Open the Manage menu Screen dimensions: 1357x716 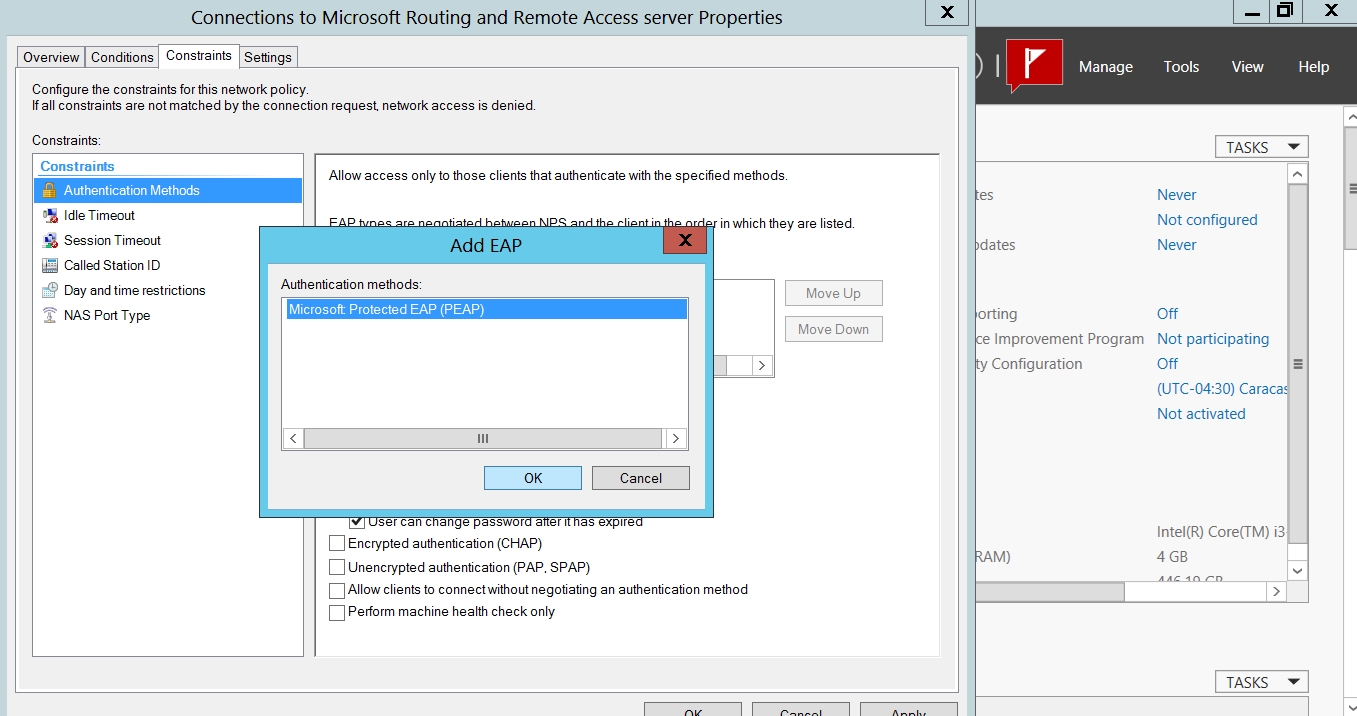1105,67
